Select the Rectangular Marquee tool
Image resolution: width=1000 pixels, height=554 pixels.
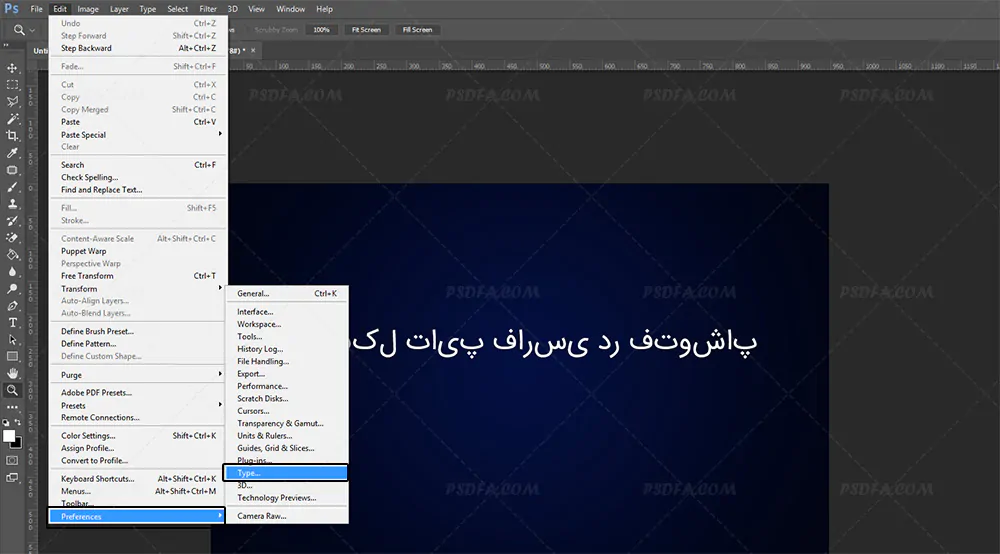(12, 85)
